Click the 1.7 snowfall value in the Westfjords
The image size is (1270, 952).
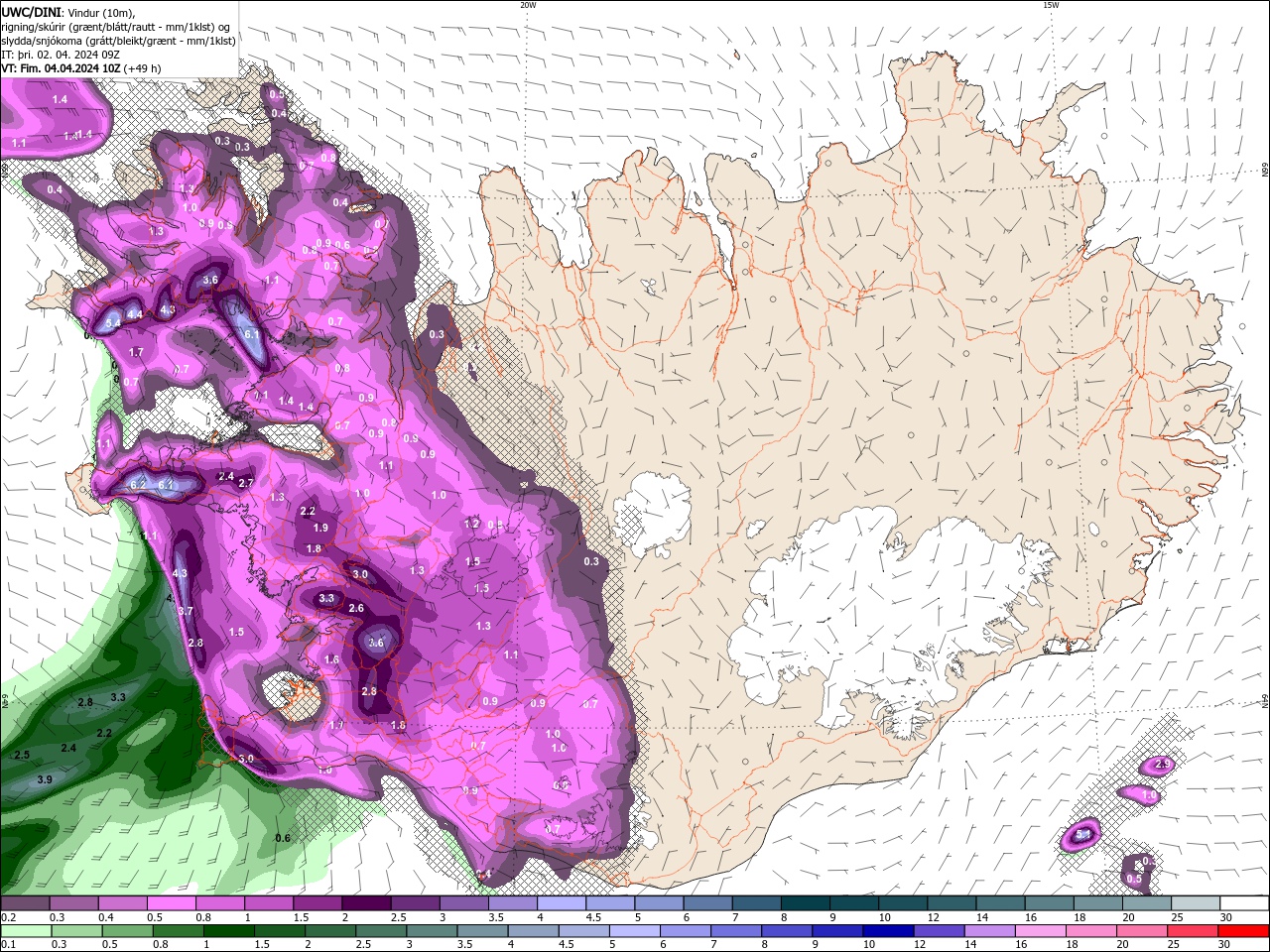[136, 353]
